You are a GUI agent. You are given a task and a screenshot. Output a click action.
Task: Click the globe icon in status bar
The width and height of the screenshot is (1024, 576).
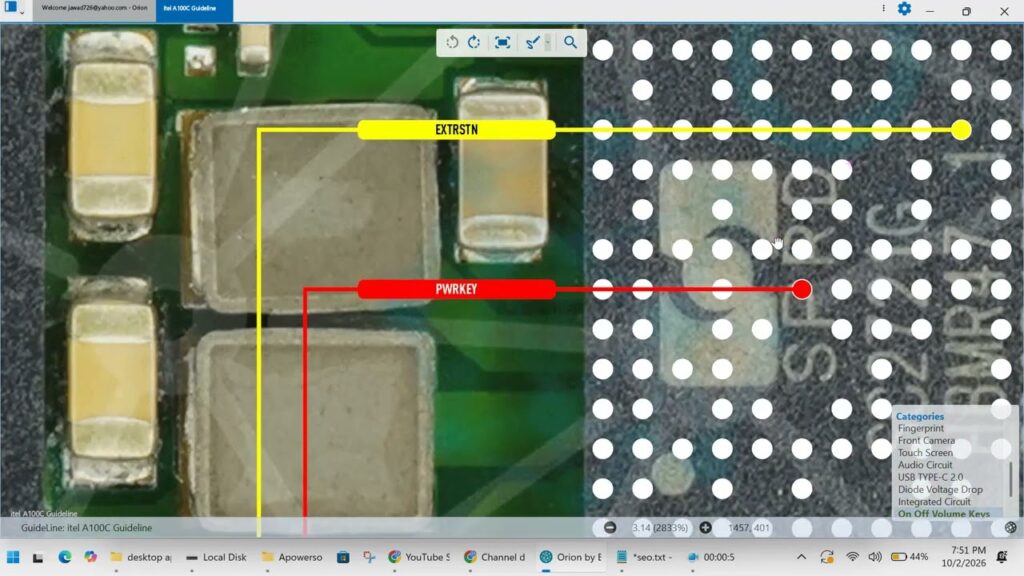1010,528
